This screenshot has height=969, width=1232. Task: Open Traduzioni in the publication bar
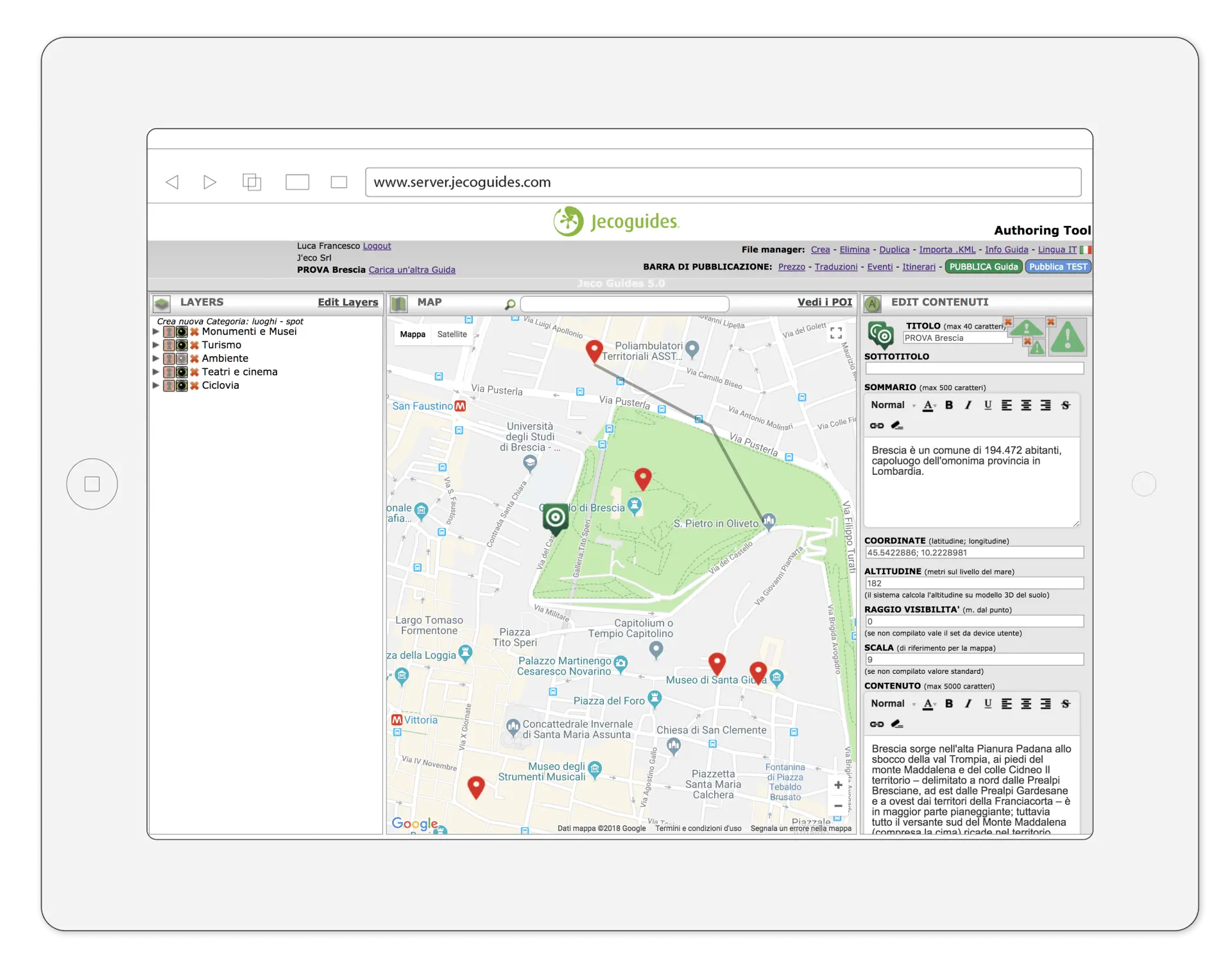point(835,267)
